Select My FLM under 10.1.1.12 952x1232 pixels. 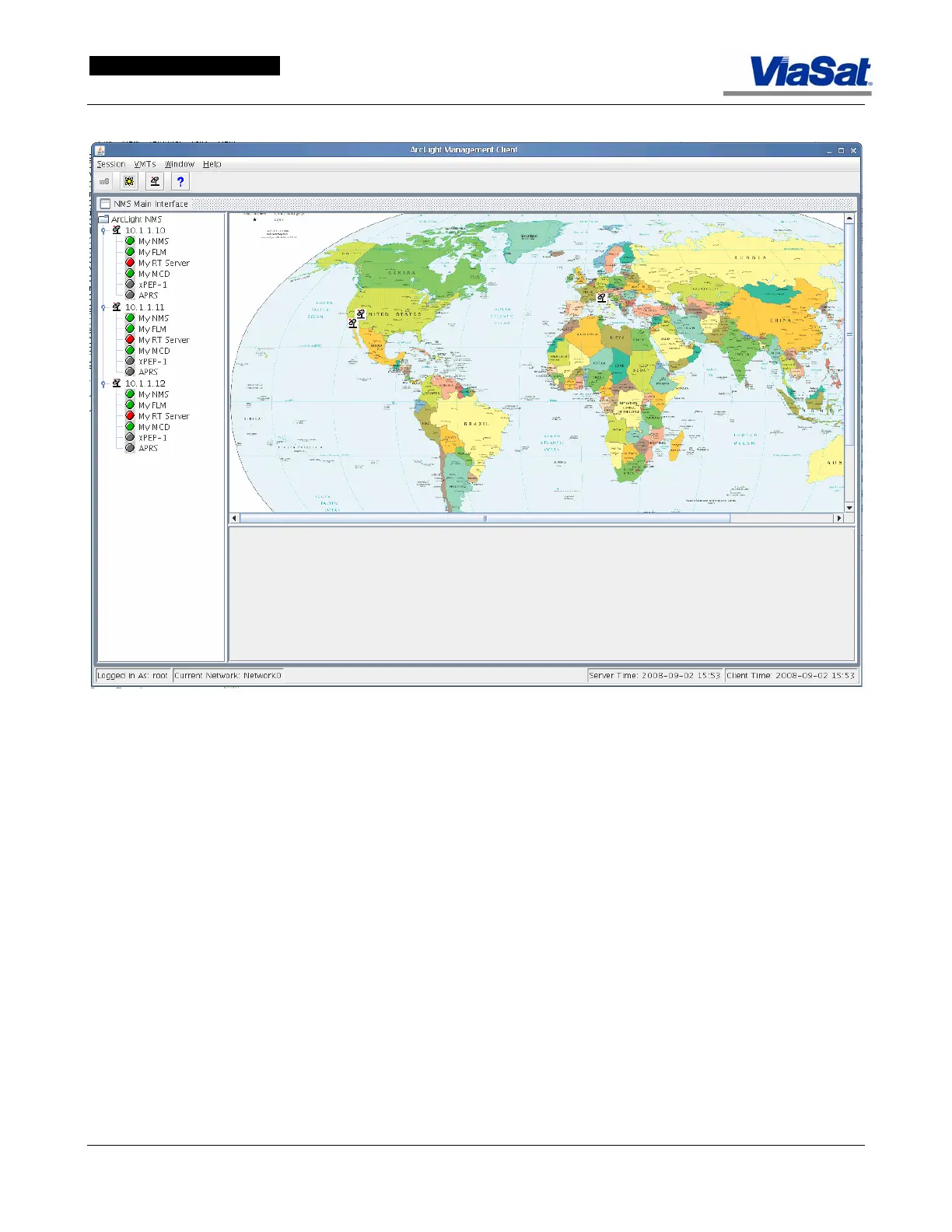tap(152, 405)
